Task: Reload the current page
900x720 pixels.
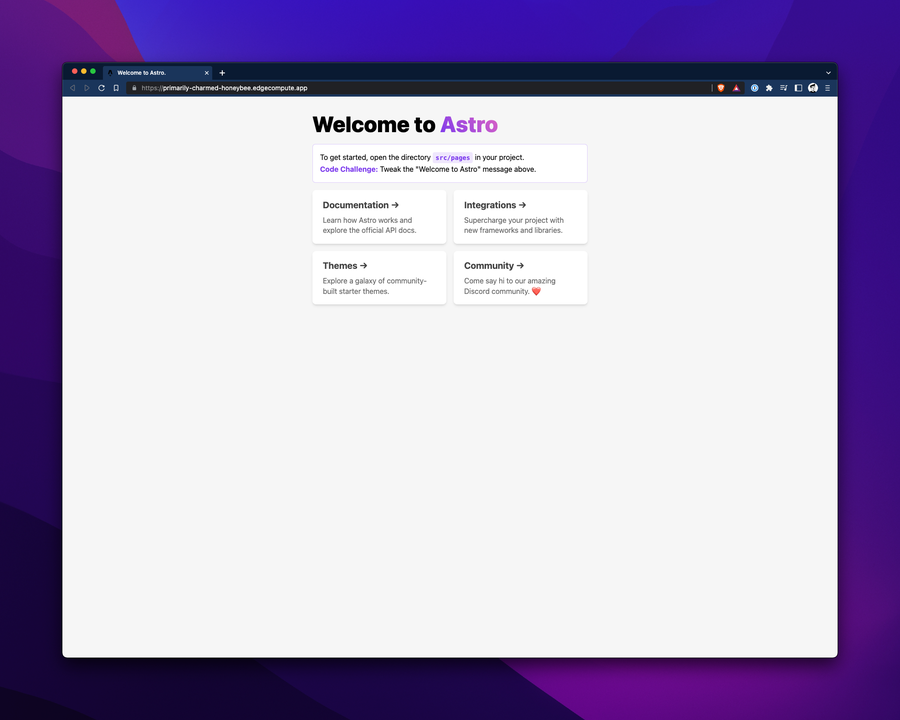Action: pos(102,88)
